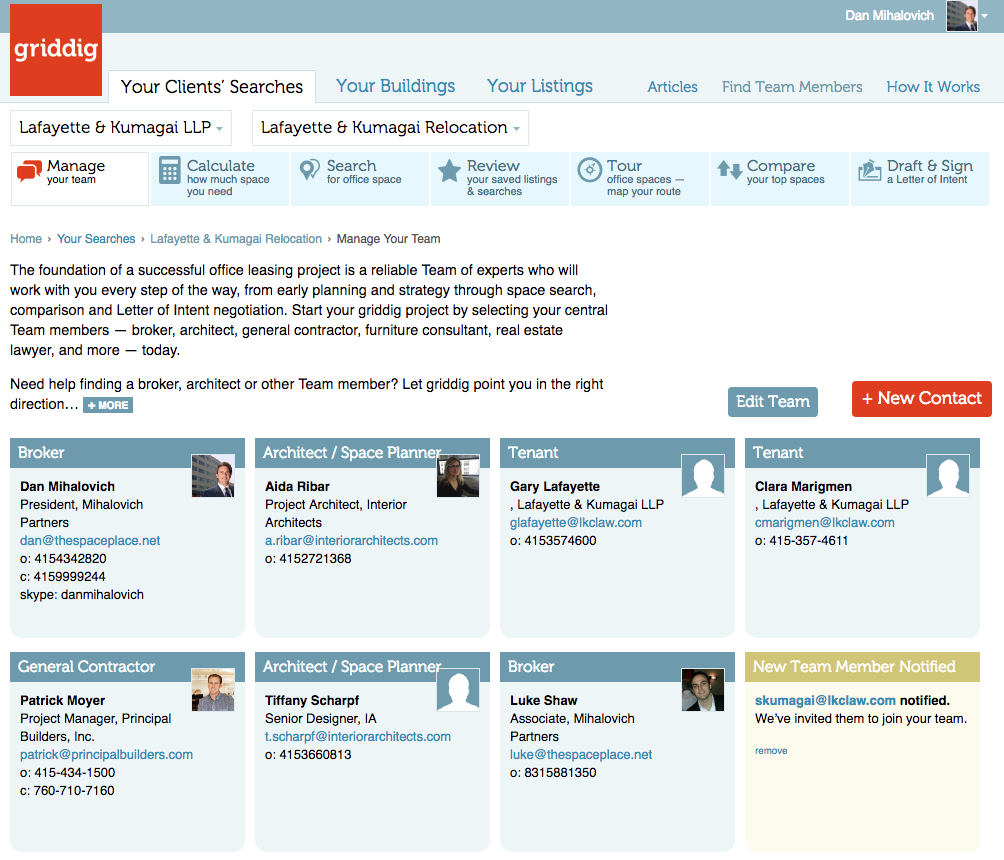Email dan@thespaceplace.net
1004x860 pixels.
tap(90, 540)
